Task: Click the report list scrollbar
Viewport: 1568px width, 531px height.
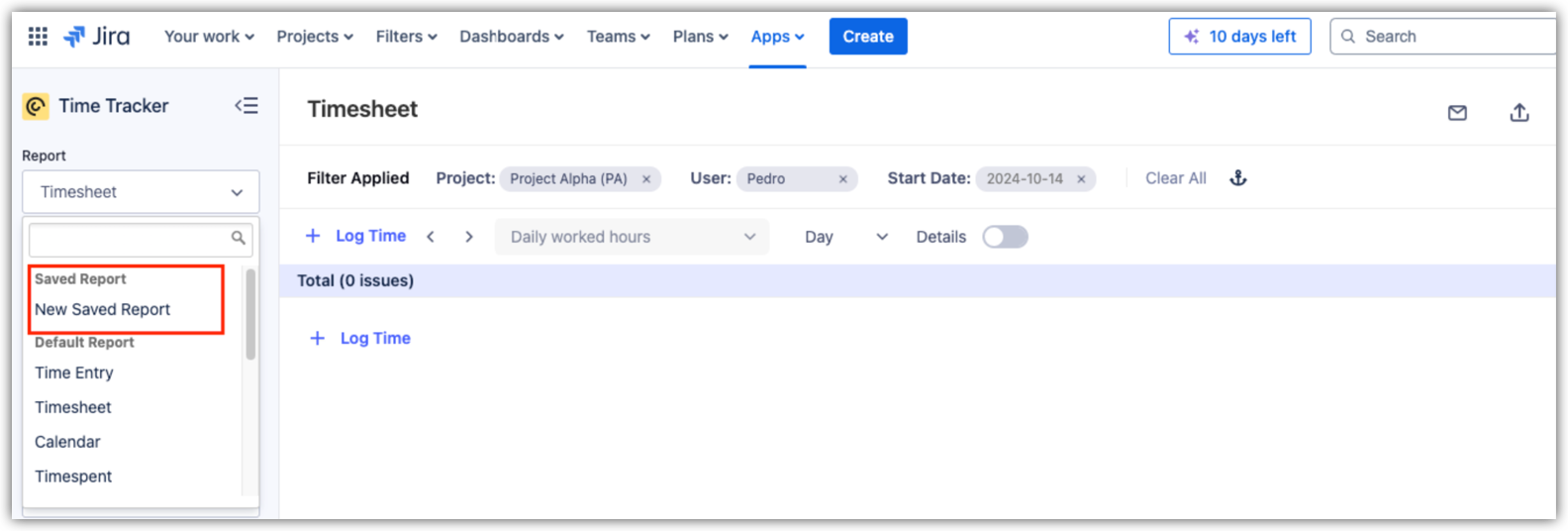Action: pyautogui.click(x=250, y=315)
